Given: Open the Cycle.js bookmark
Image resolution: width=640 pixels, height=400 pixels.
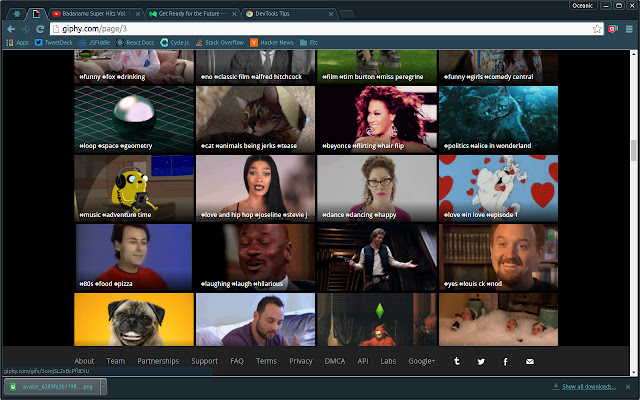Looking at the screenshot, I should pos(175,42).
